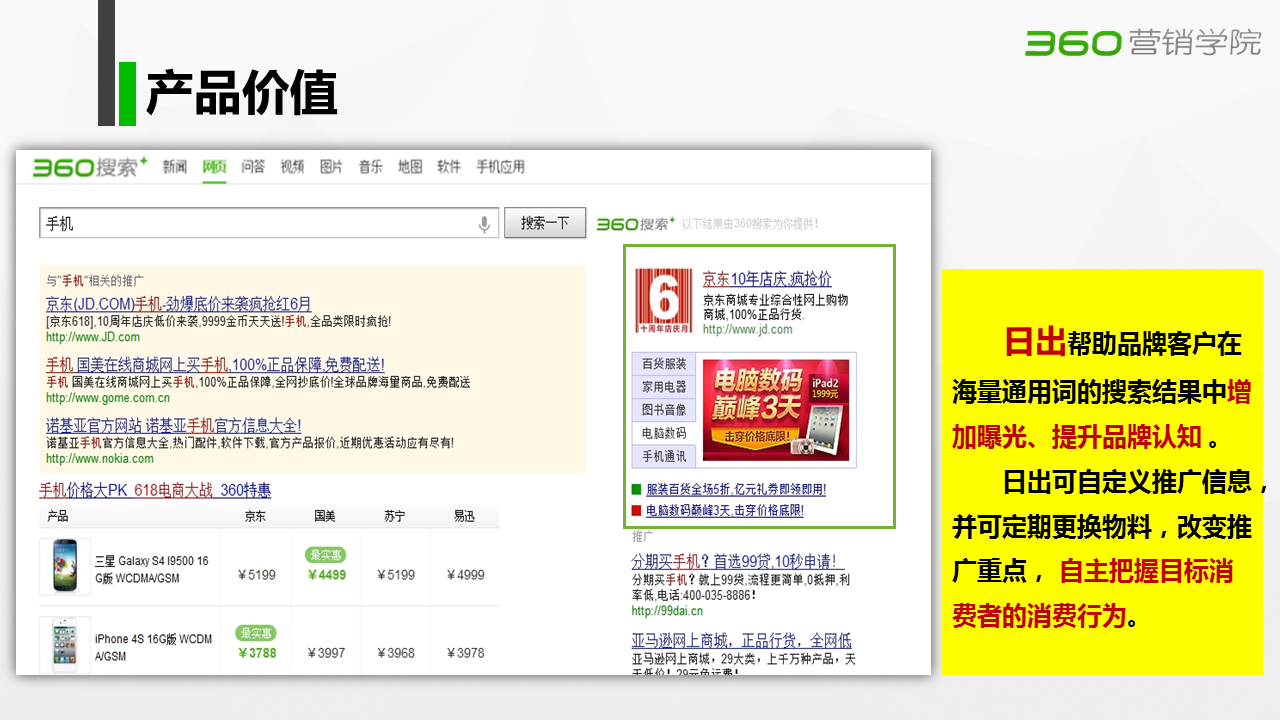
Task: Switch to the 视频 tab
Action: [x=292, y=167]
